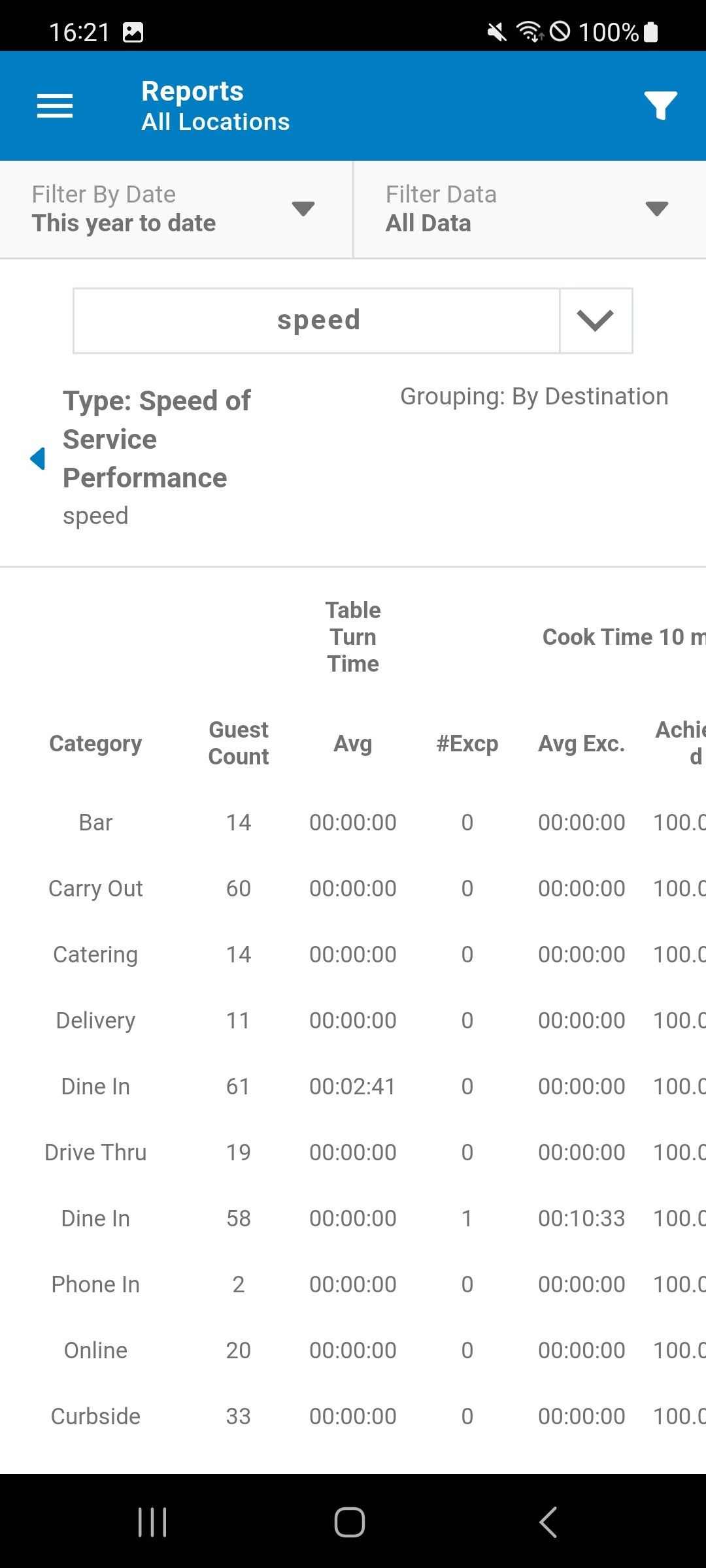The height and width of the screenshot is (1568, 706).
Task: Click the speed report selection field
Action: tap(318, 321)
